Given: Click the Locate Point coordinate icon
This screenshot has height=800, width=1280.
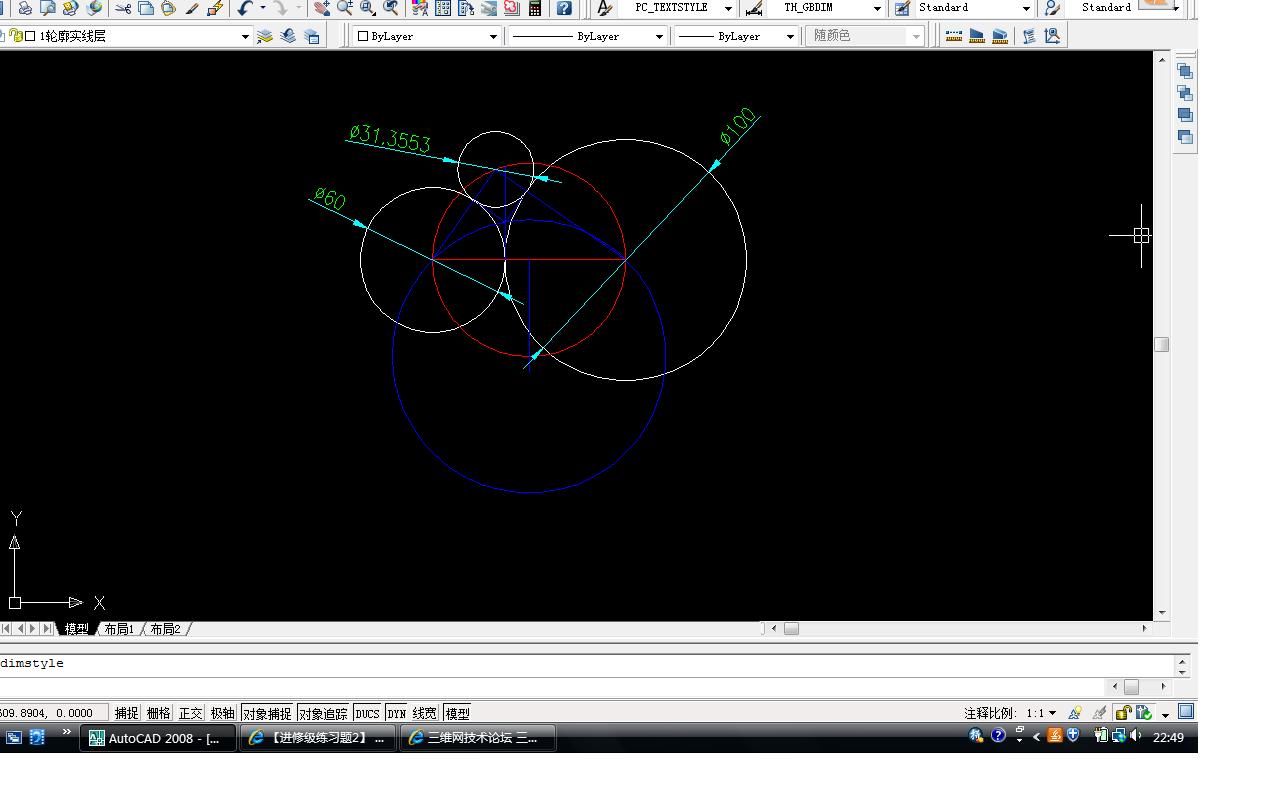Looking at the screenshot, I should click(1052, 36).
